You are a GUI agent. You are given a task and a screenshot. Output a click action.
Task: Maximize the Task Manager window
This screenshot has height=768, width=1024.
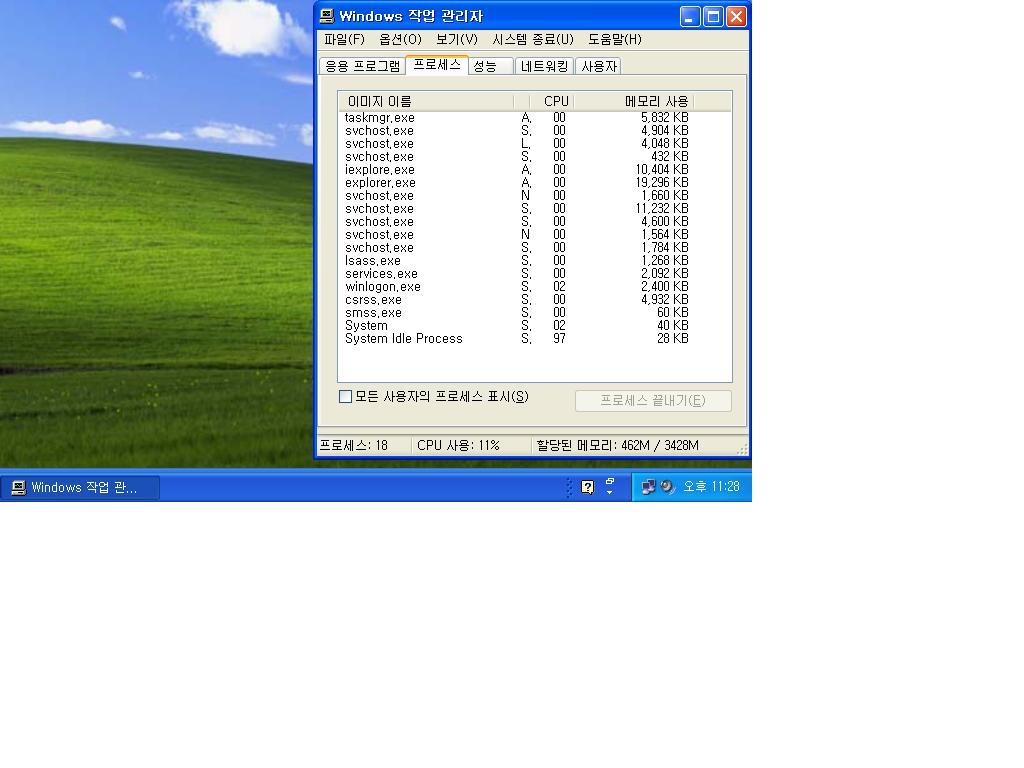click(713, 16)
